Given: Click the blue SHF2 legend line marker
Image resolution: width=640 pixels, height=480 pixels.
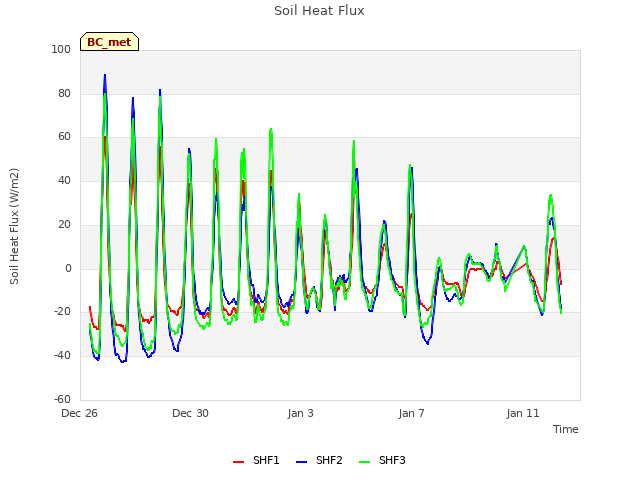Looking at the screenshot, I should coord(301,462).
